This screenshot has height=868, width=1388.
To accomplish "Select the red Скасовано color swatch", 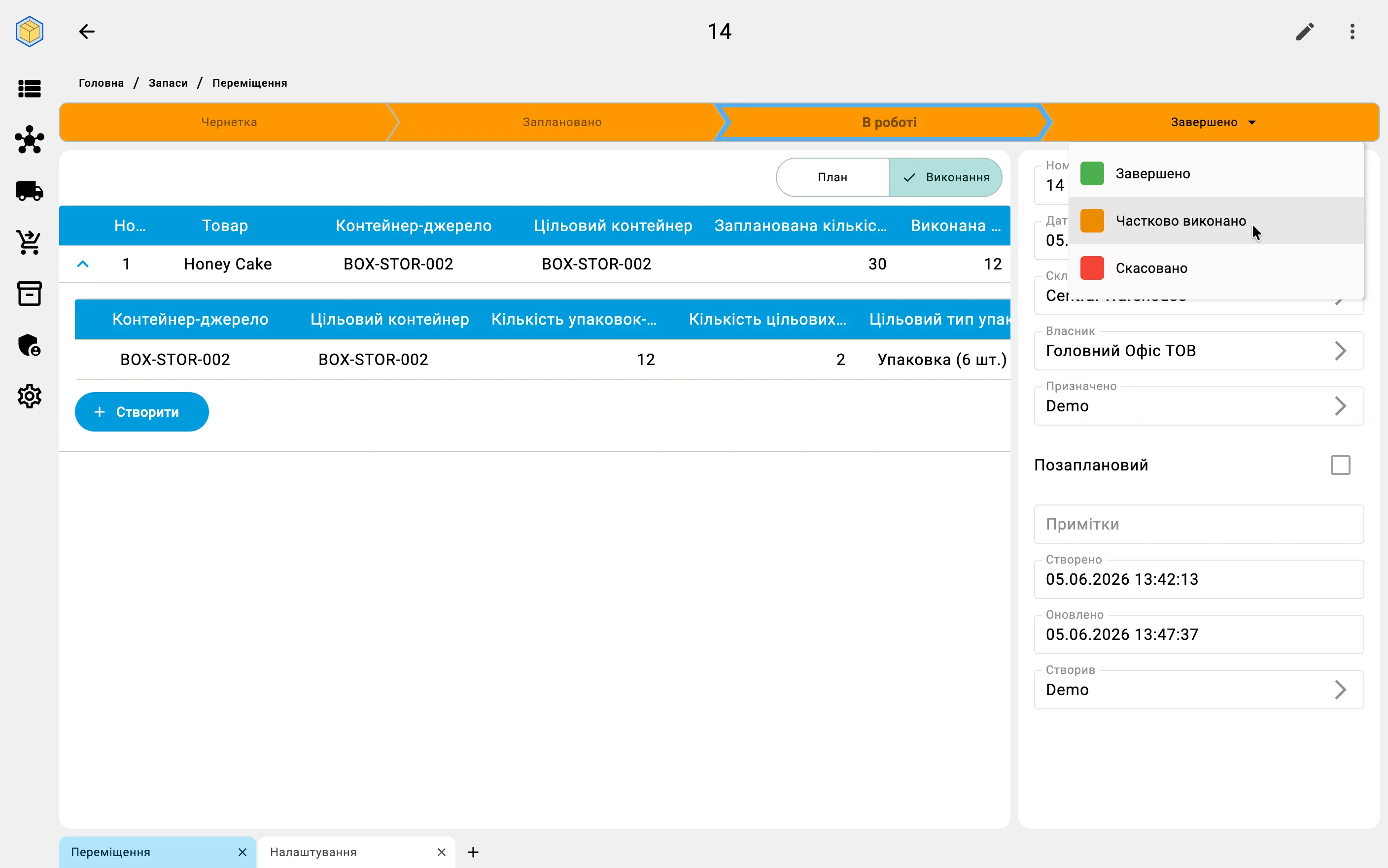I will 1092,268.
